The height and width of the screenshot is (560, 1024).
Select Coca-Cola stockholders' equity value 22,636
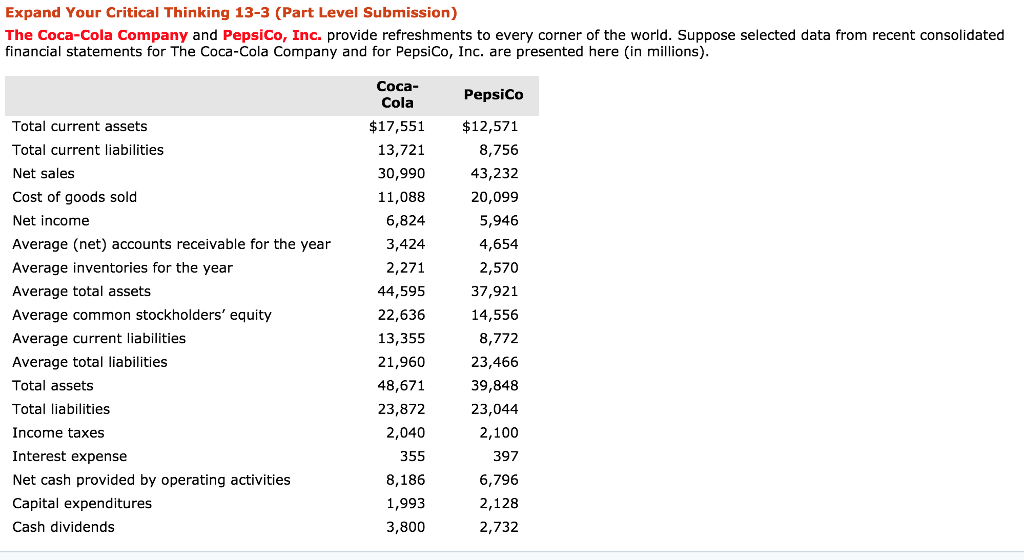click(401, 315)
